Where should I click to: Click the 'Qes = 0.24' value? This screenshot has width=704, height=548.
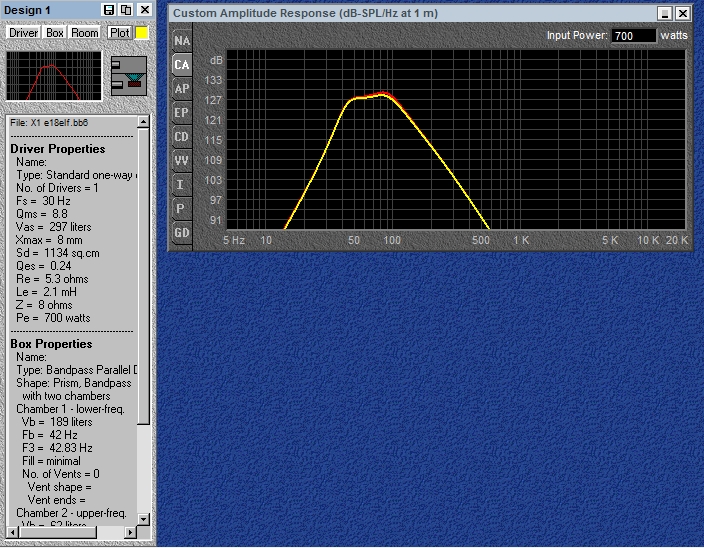[x=44, y=266]
